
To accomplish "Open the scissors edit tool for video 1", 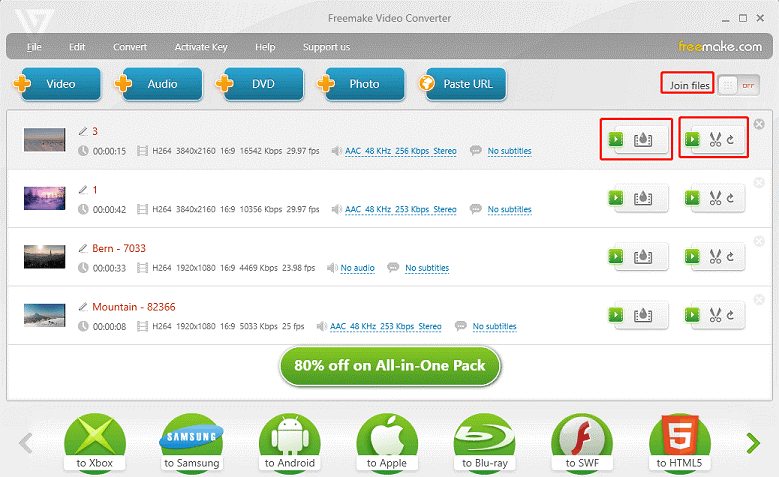I will point(715,198).
